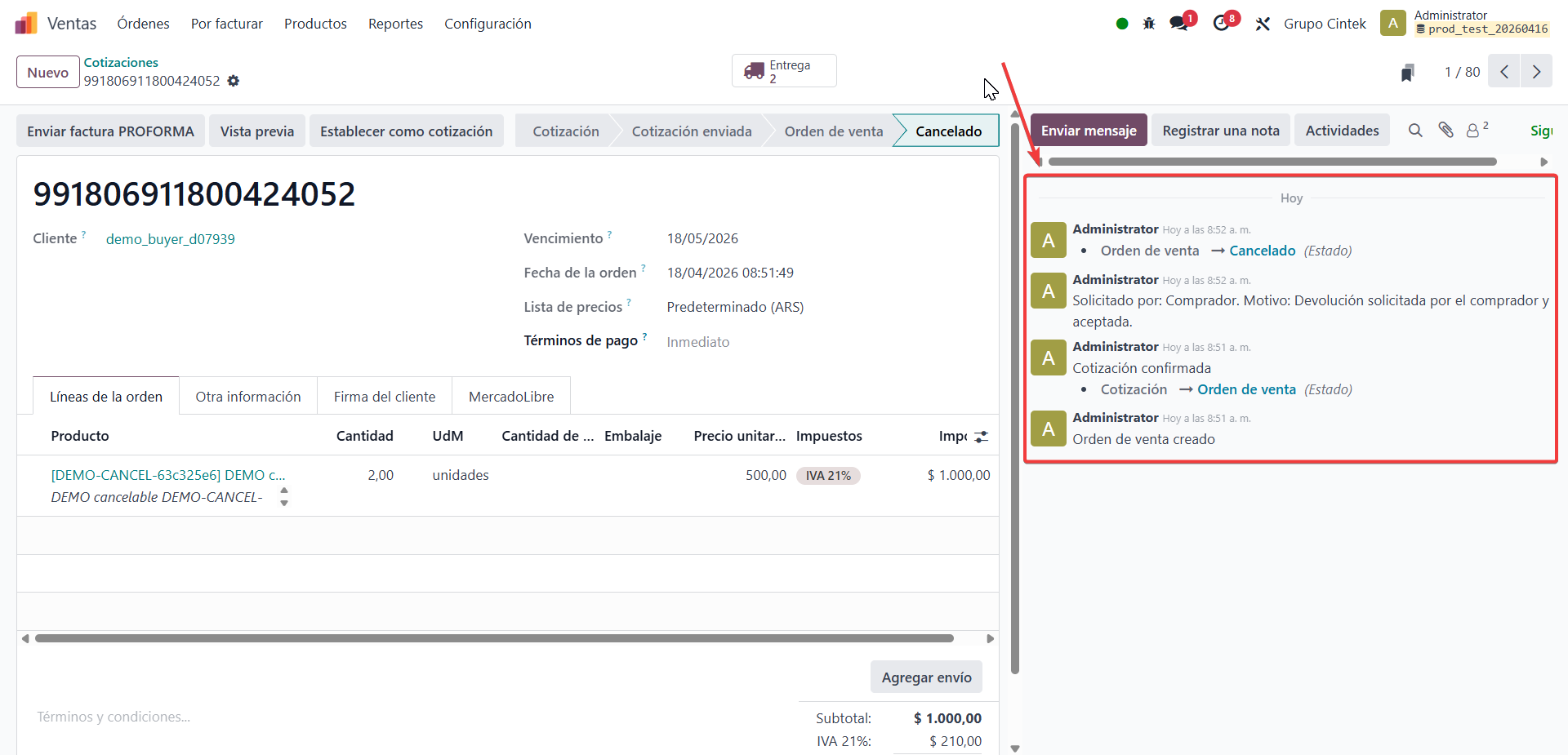Open the demo_buyer_d07939 customer link
The height and width of the screenshot is (755, 1568).
pyautogui.click(x=171, y=239)
